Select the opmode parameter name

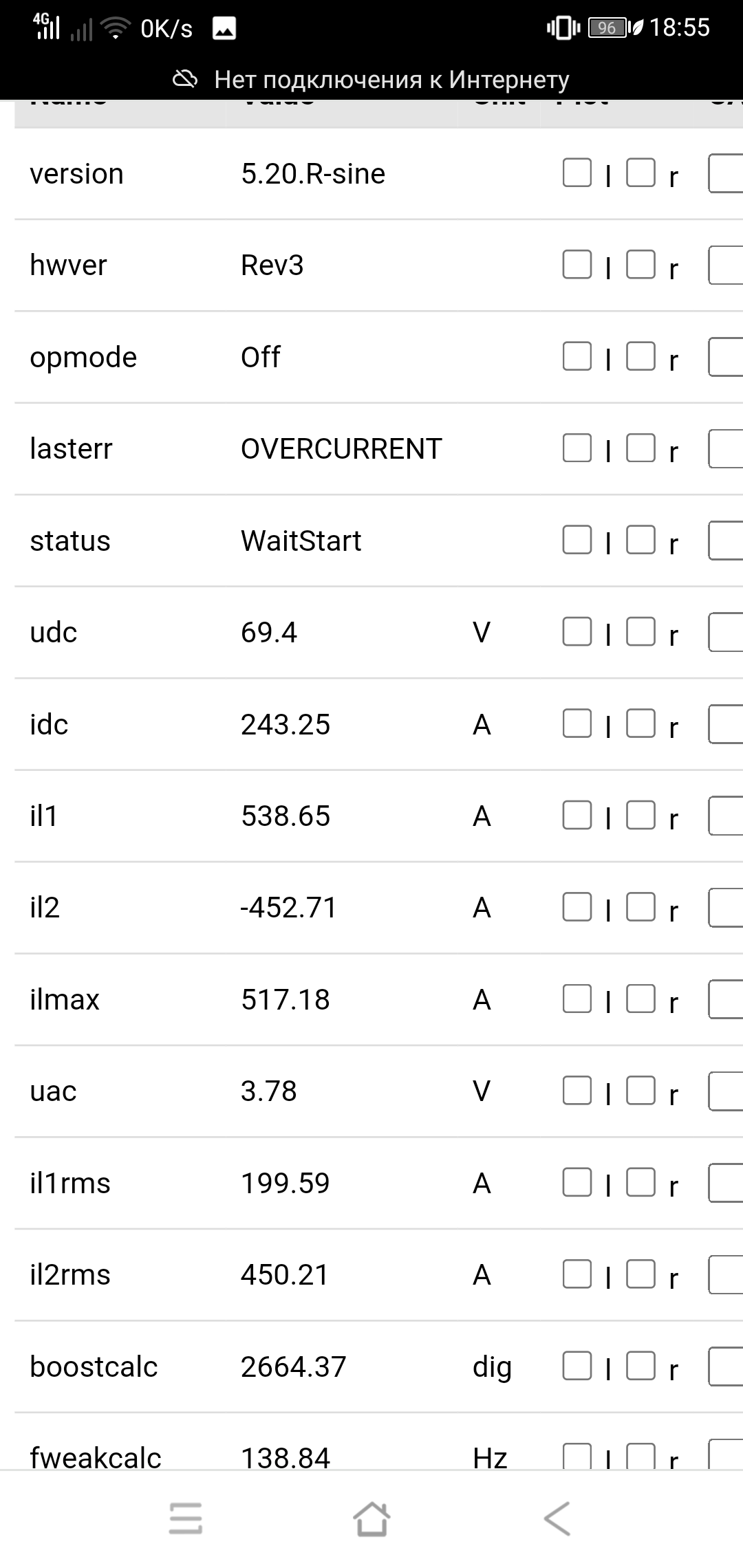click(x=83, y=358)
